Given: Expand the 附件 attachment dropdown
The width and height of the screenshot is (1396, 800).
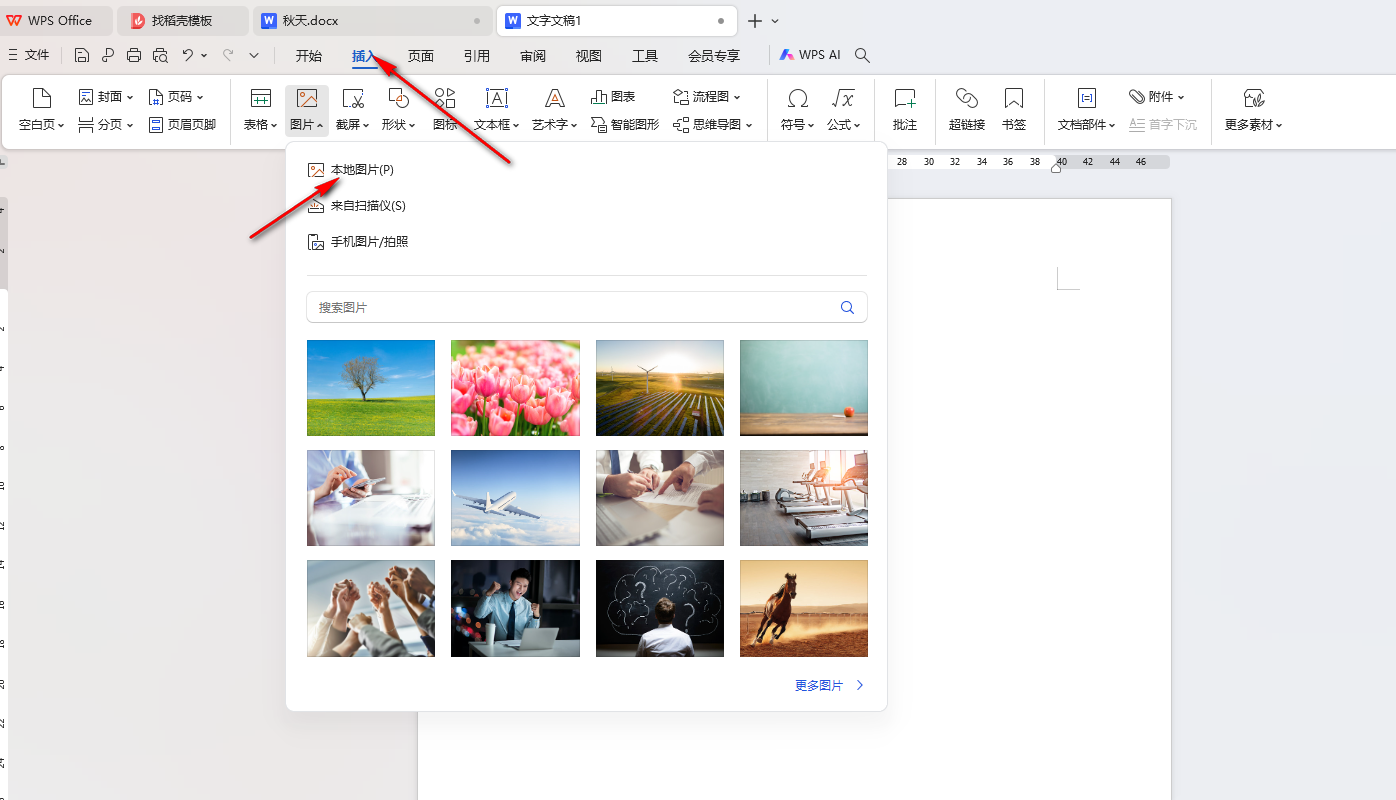Looking at the screenshot, I should [x=1157, y=96].
